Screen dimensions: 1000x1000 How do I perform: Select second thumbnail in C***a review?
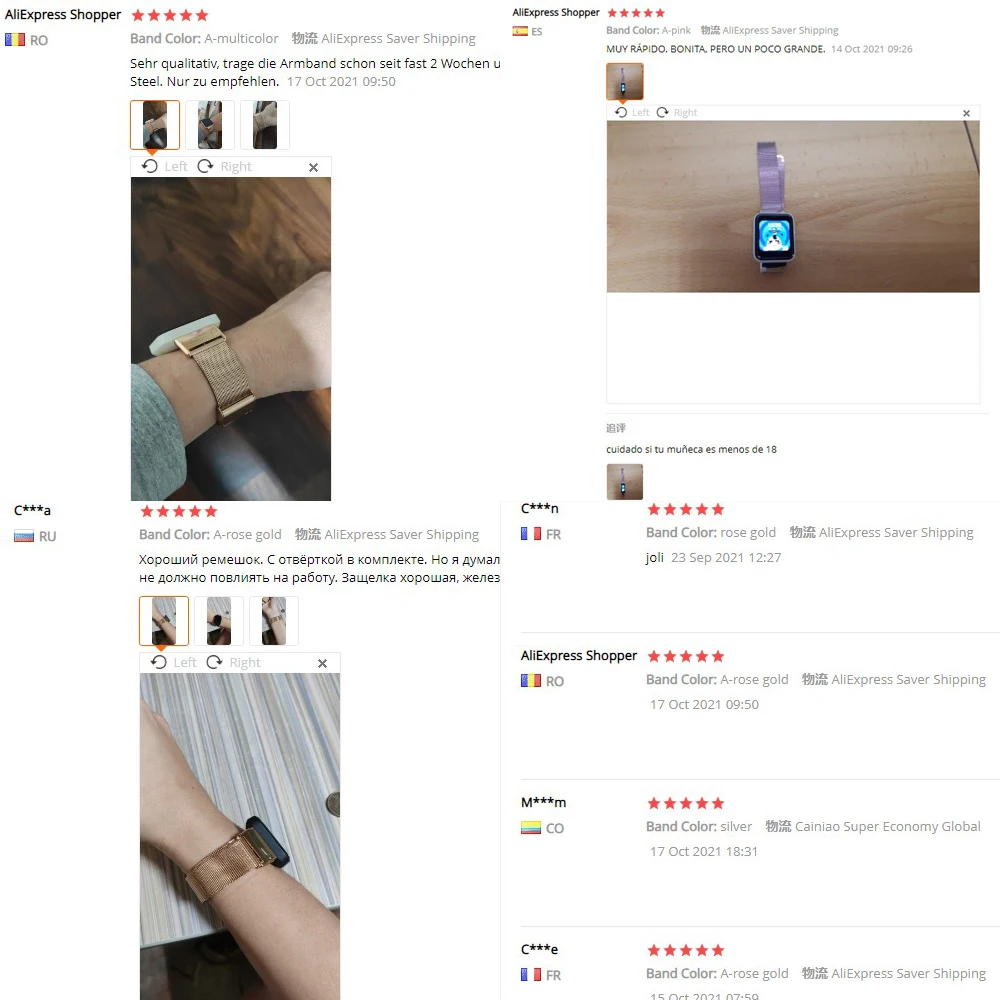(219, 621)
